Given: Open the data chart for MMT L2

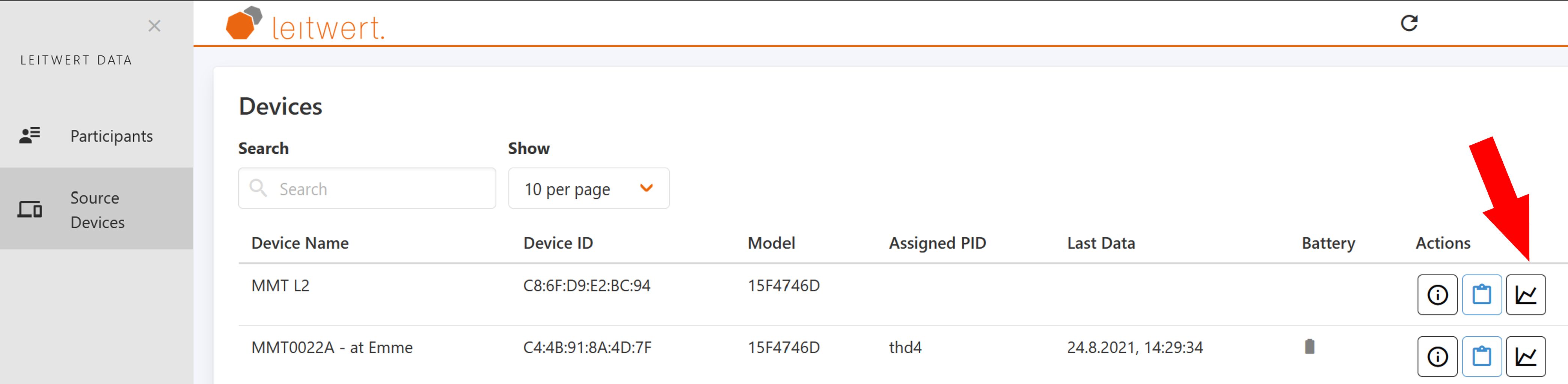Looking at the screenshot, I should (1526, 295).
